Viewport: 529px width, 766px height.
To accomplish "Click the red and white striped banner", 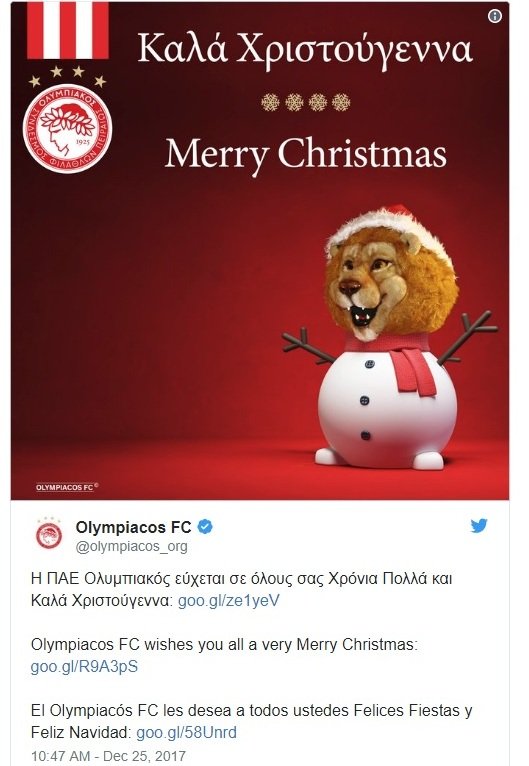I will [68, 30].
